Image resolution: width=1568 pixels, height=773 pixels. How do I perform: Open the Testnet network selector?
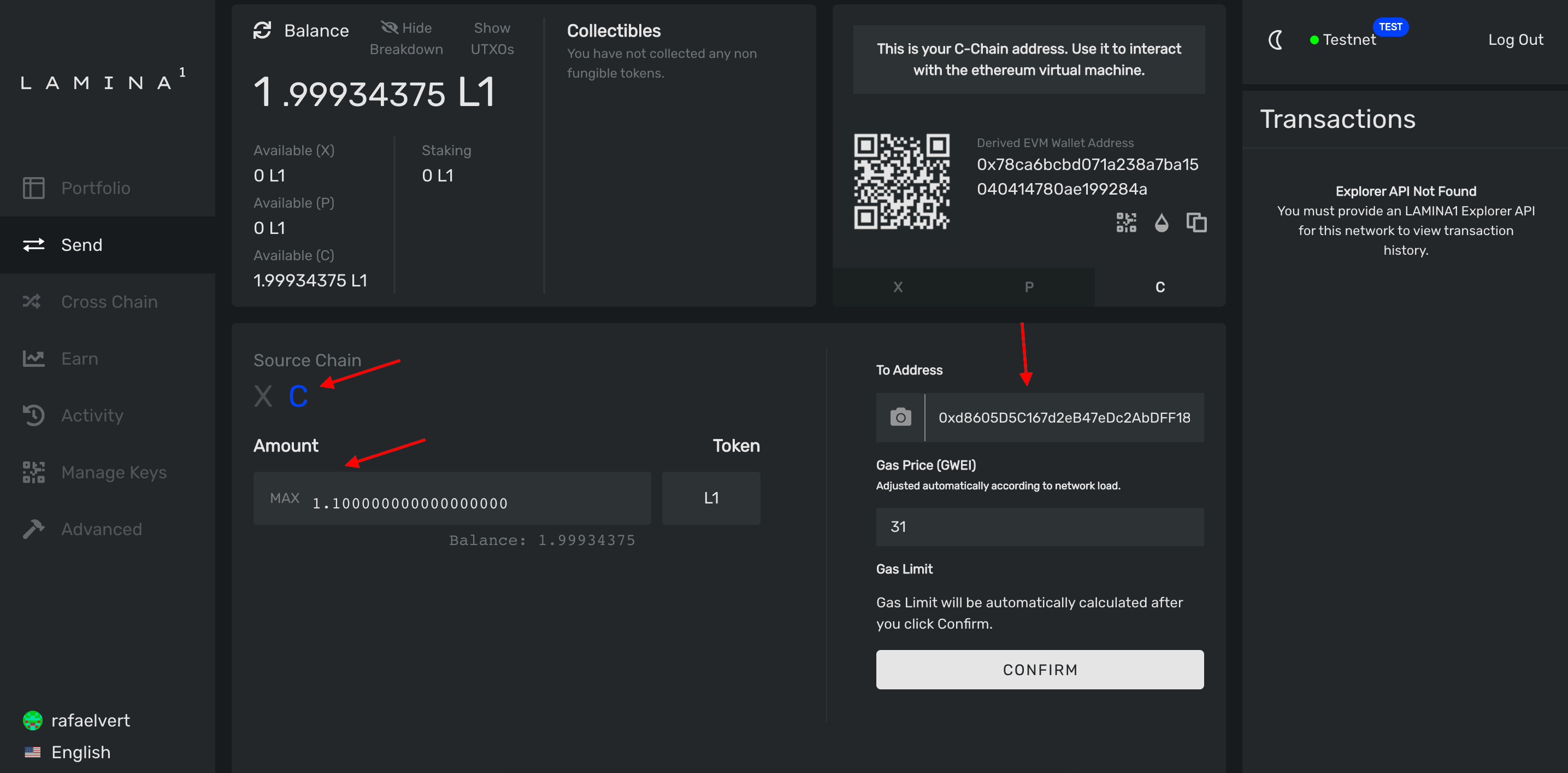tap(1343, 39)
